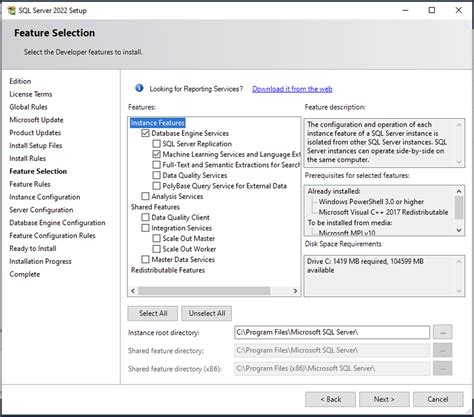Enable the SQL Server Replication checkbox
Viewport: 474px width, 417px height.
[x=156, y=144]
